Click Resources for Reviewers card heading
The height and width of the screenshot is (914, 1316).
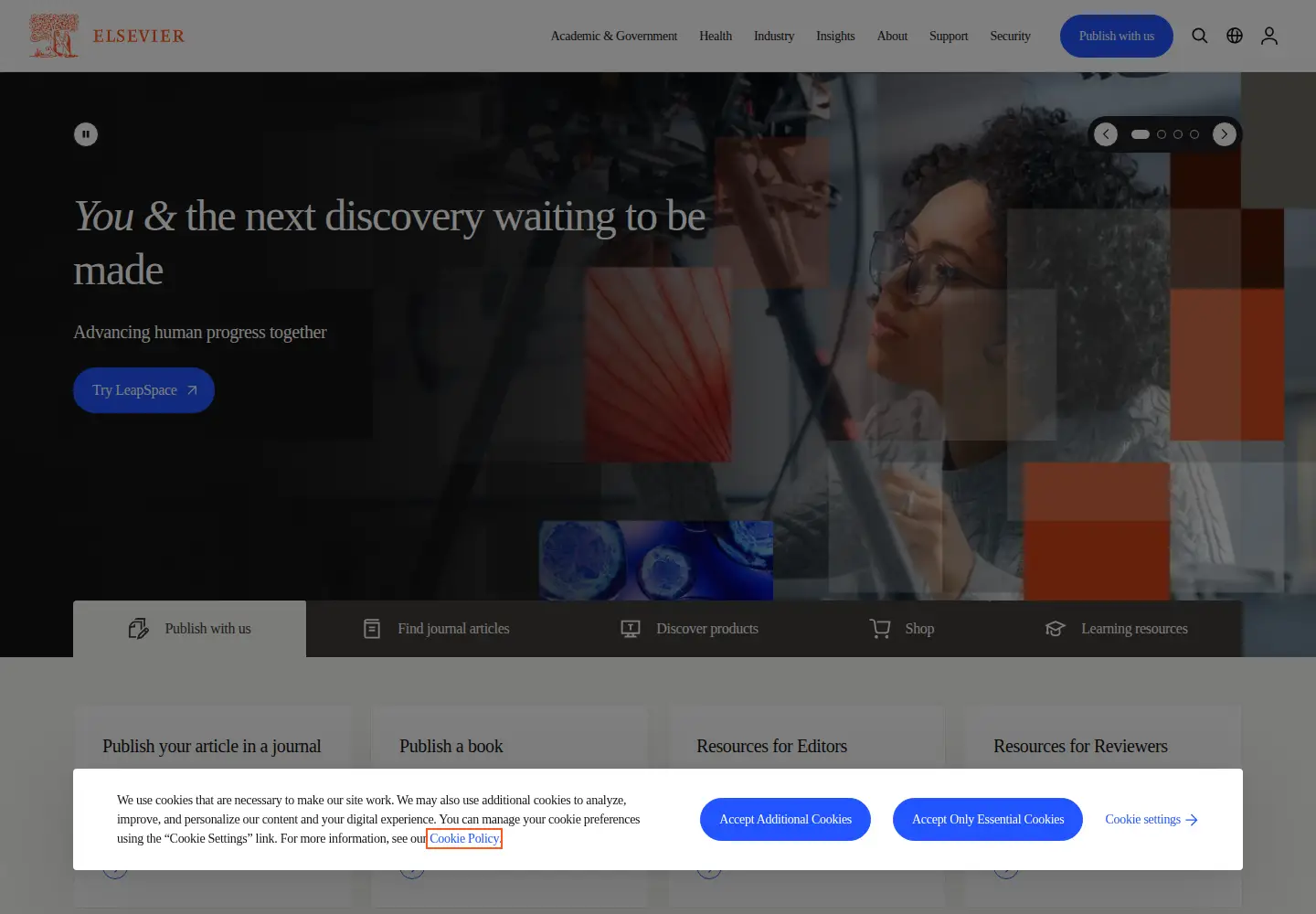(x=1080, y=746)
